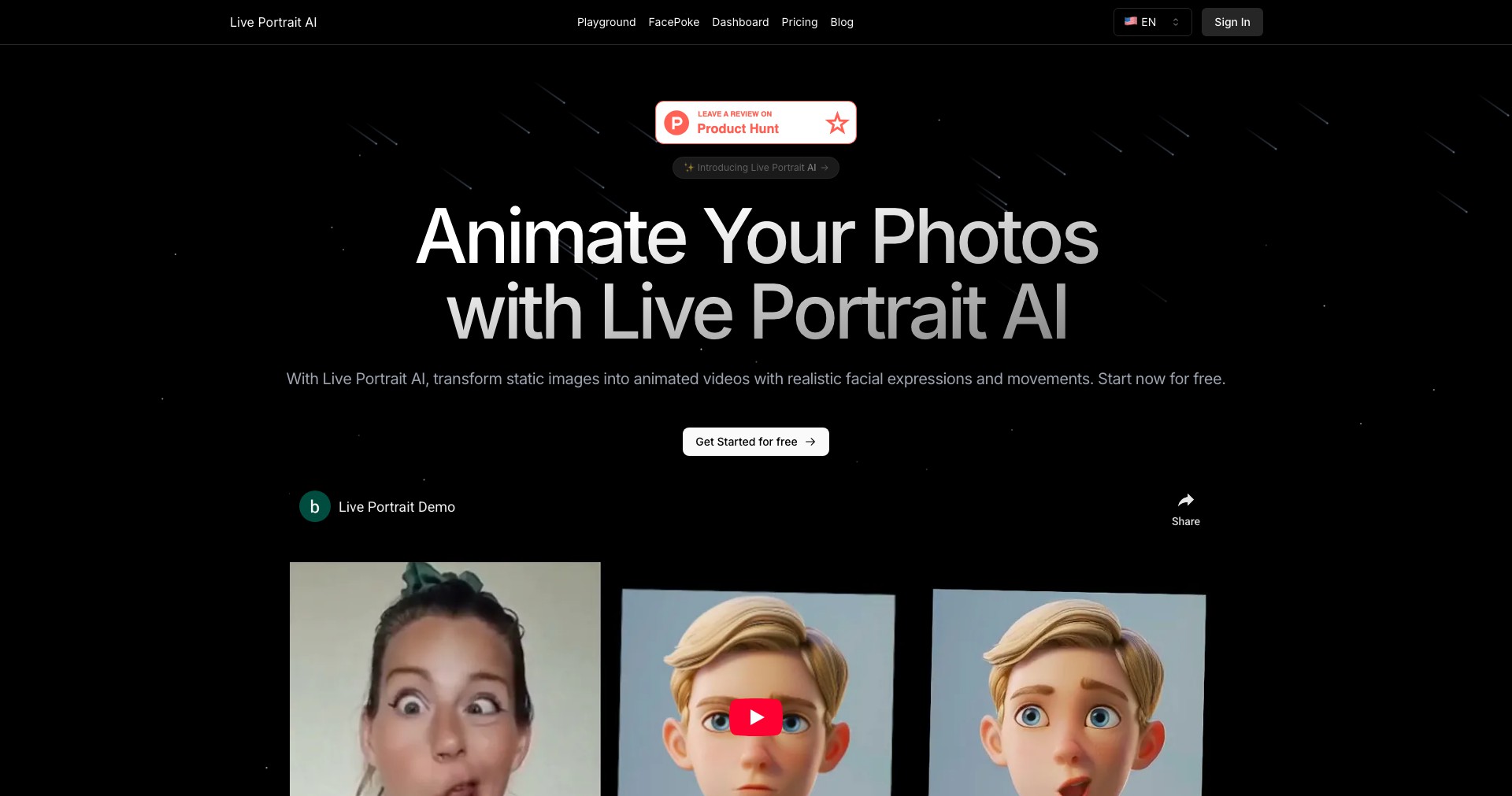Viewport: 1512px width, 796px height.
Task: Open the Dashboard nav link
Action: click(740, 22)
